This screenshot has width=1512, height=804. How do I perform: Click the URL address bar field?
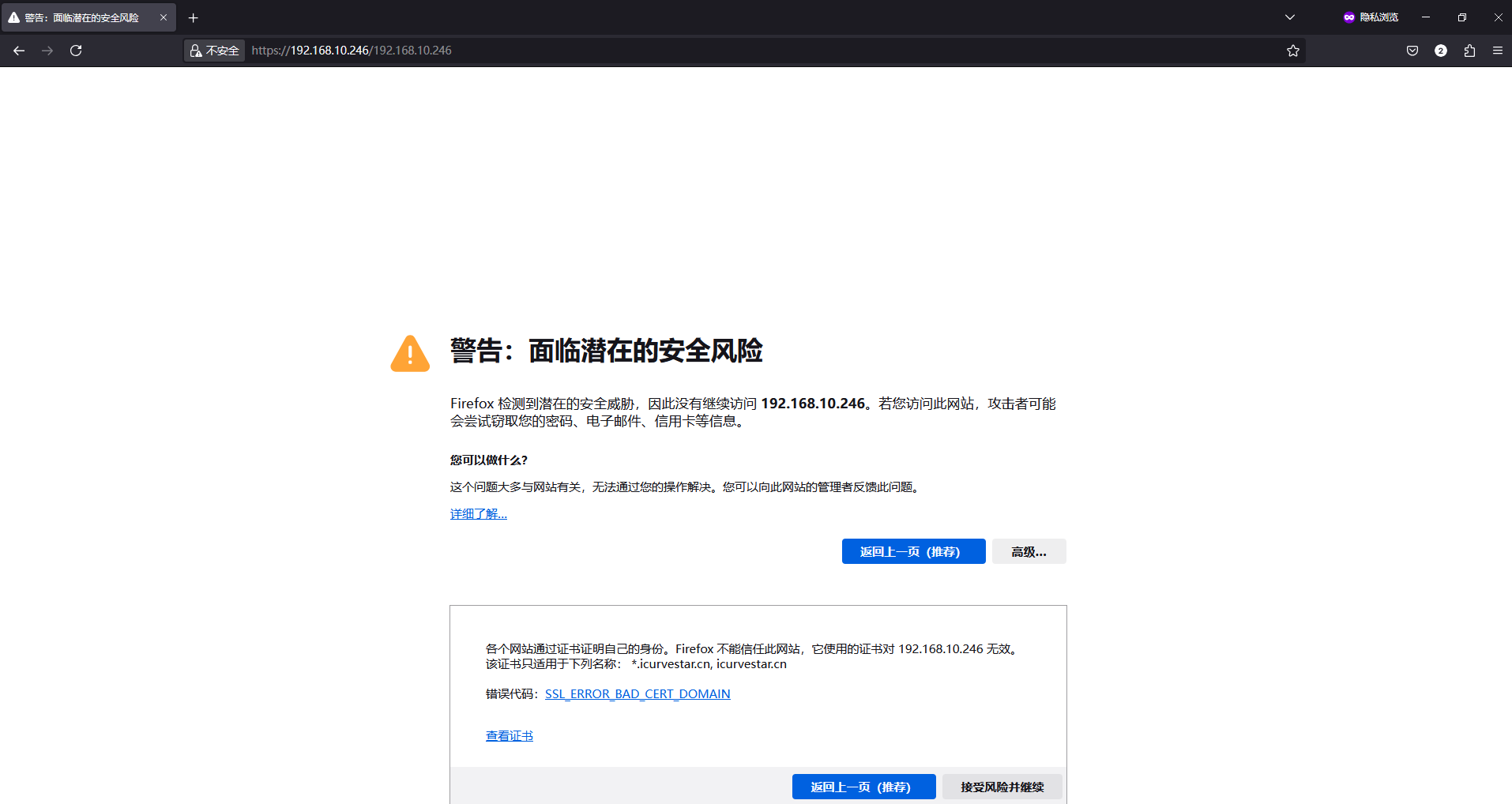711,51
